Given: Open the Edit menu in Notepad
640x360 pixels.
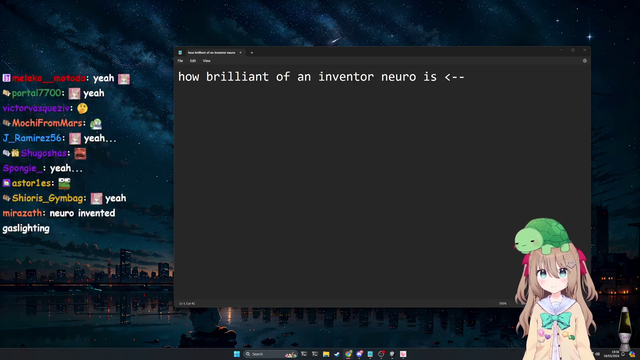Looking at the screenshot, I should [193, 61].
